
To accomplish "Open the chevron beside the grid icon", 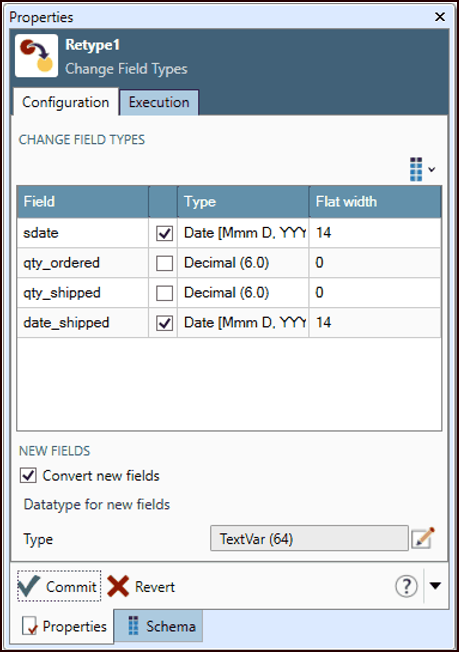I will pos(432,169).
